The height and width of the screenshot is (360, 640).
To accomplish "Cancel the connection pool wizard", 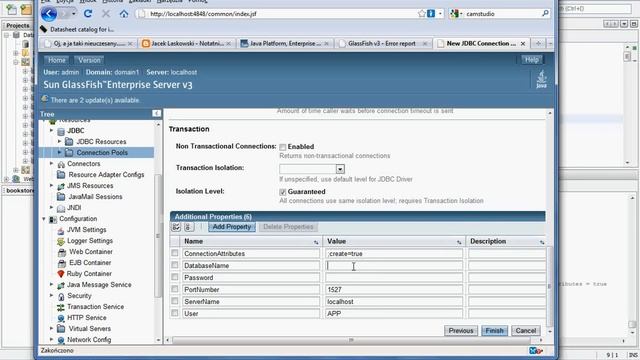I will coord(526,331).
